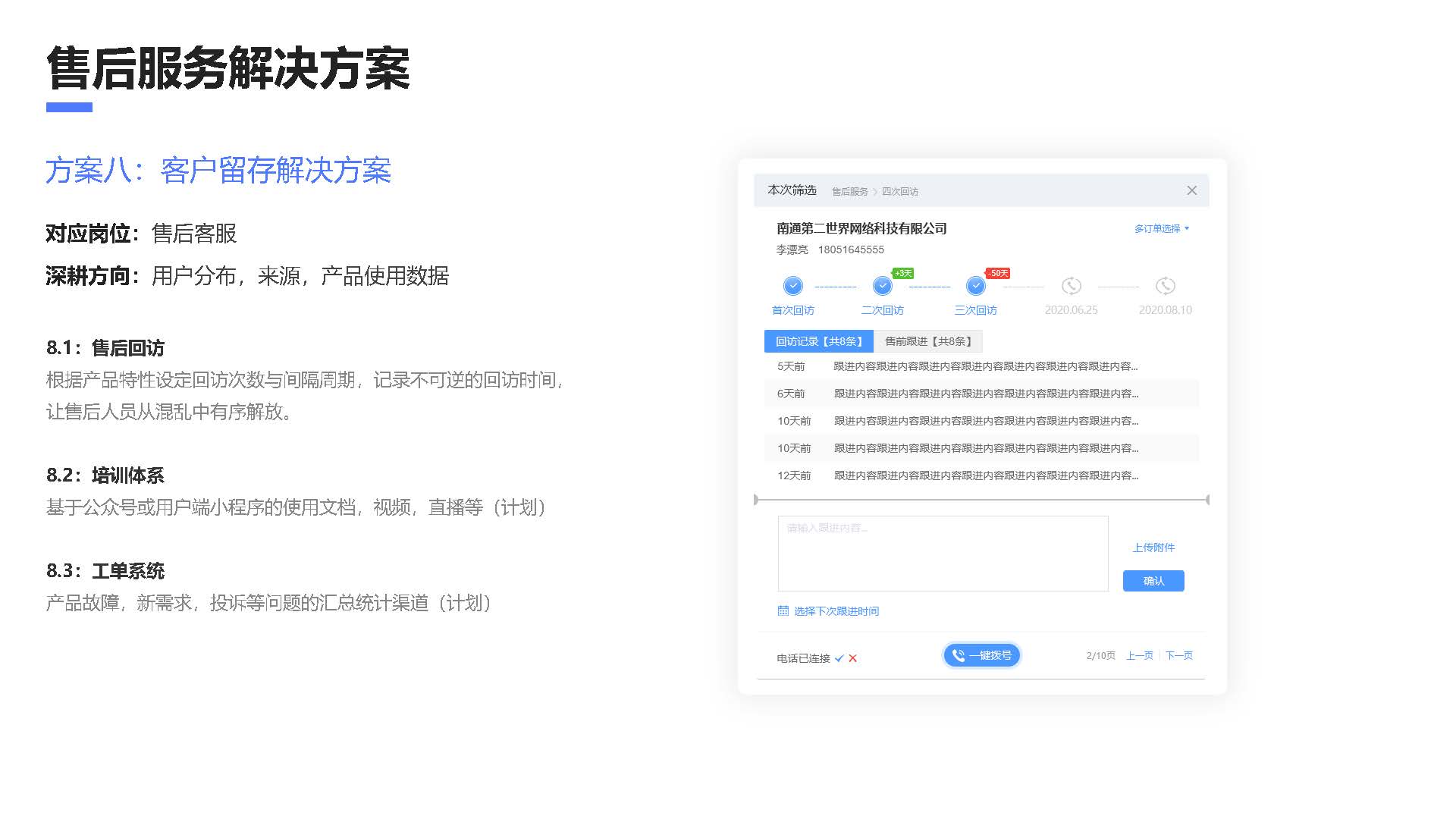Viewport: 1456px width, 819px height.
Task: Go to 上一页
Action: click(x=1139, y=655)
